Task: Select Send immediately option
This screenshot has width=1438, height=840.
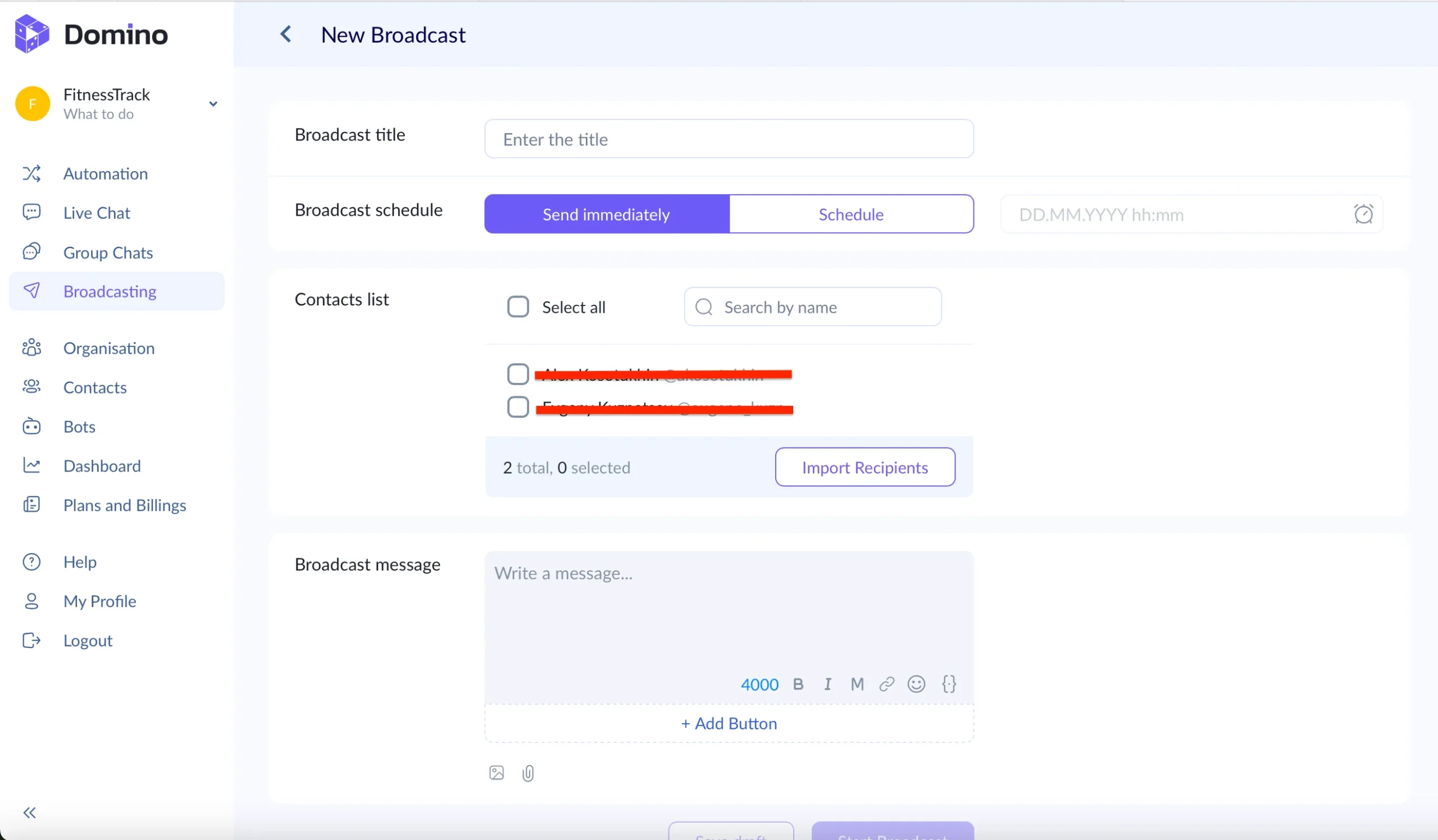Action: coord(606,214)
